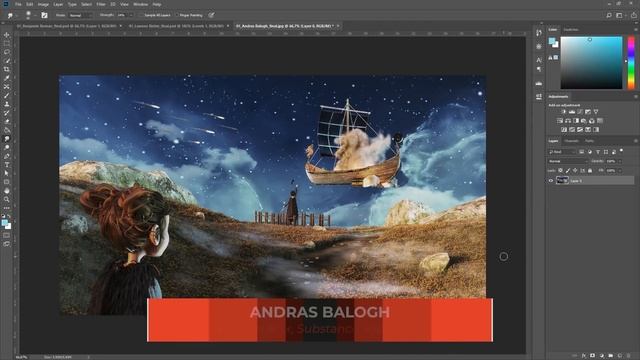Select the Pen tool
The height and width of the screenshot is (360, 640).
(7, 156)
